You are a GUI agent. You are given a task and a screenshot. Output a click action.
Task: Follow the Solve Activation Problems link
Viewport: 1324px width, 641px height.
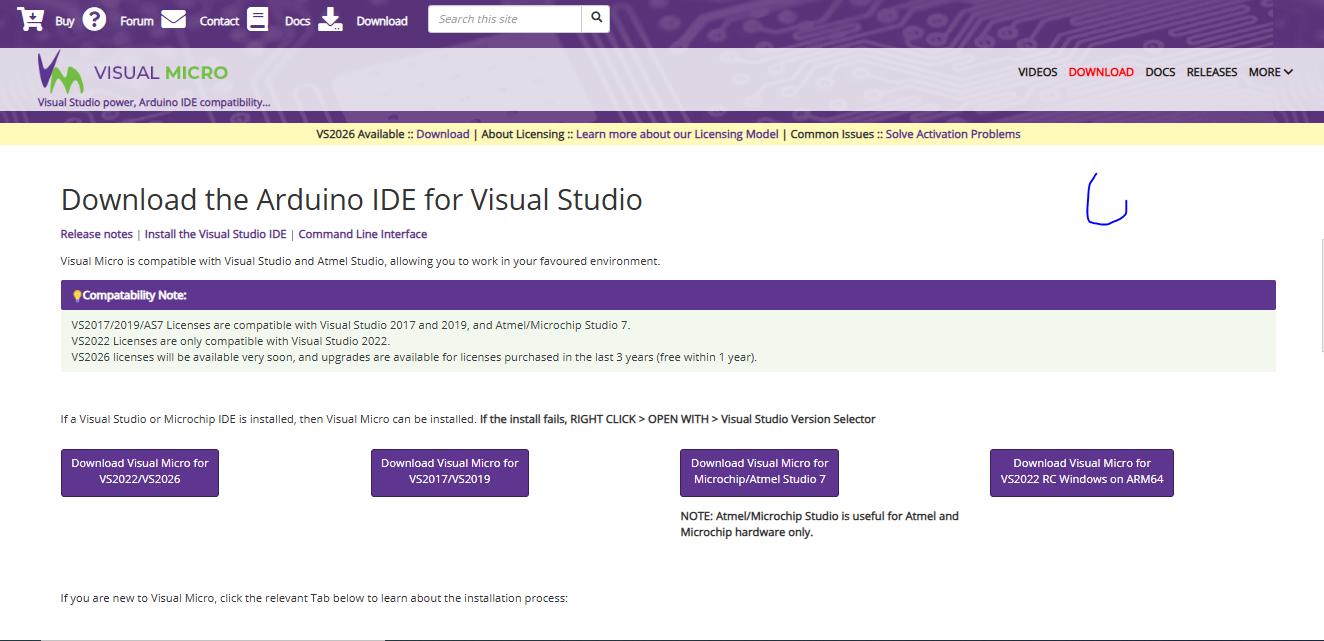952,134
